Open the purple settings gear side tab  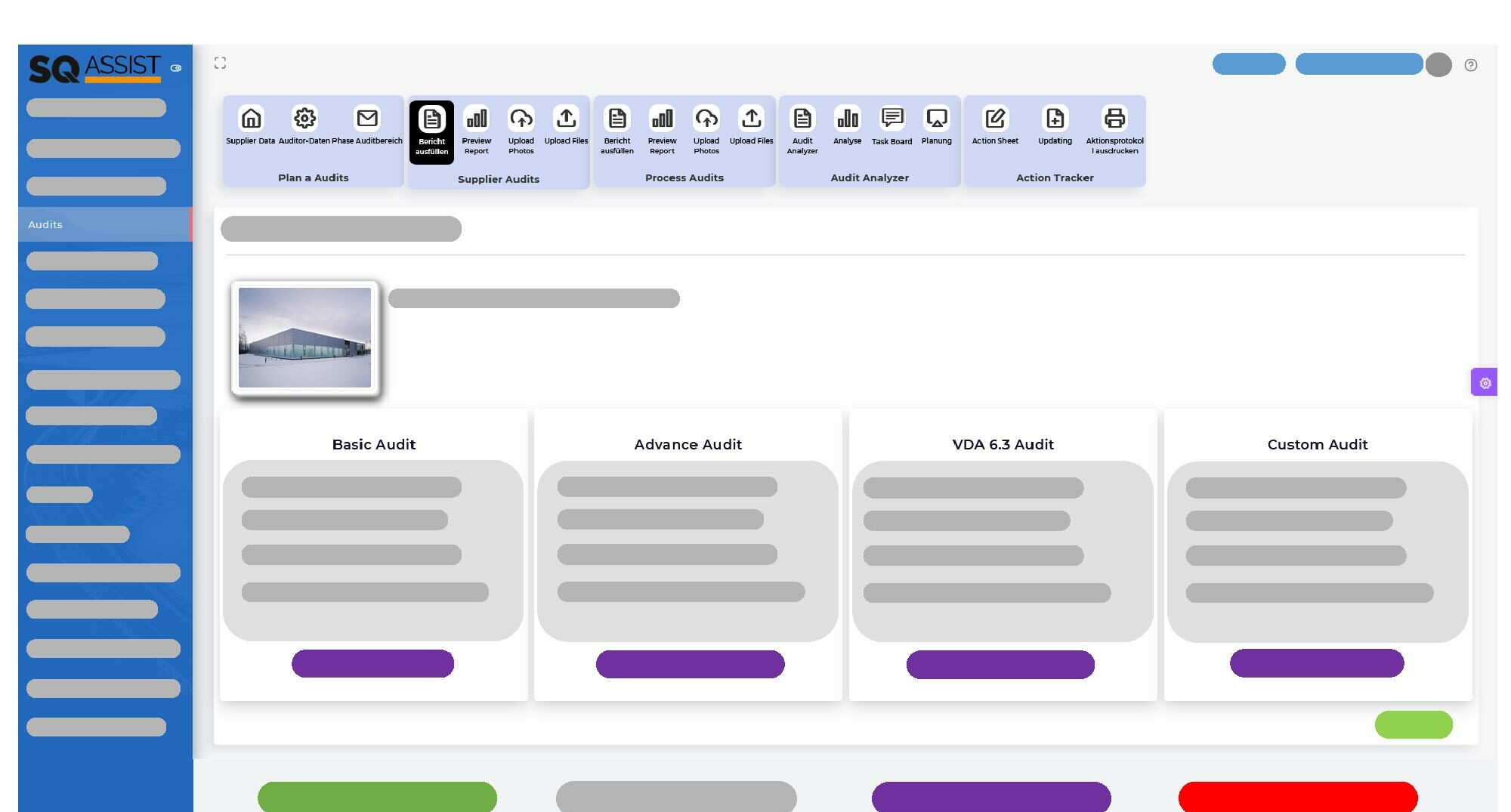tap(1485, 382)
